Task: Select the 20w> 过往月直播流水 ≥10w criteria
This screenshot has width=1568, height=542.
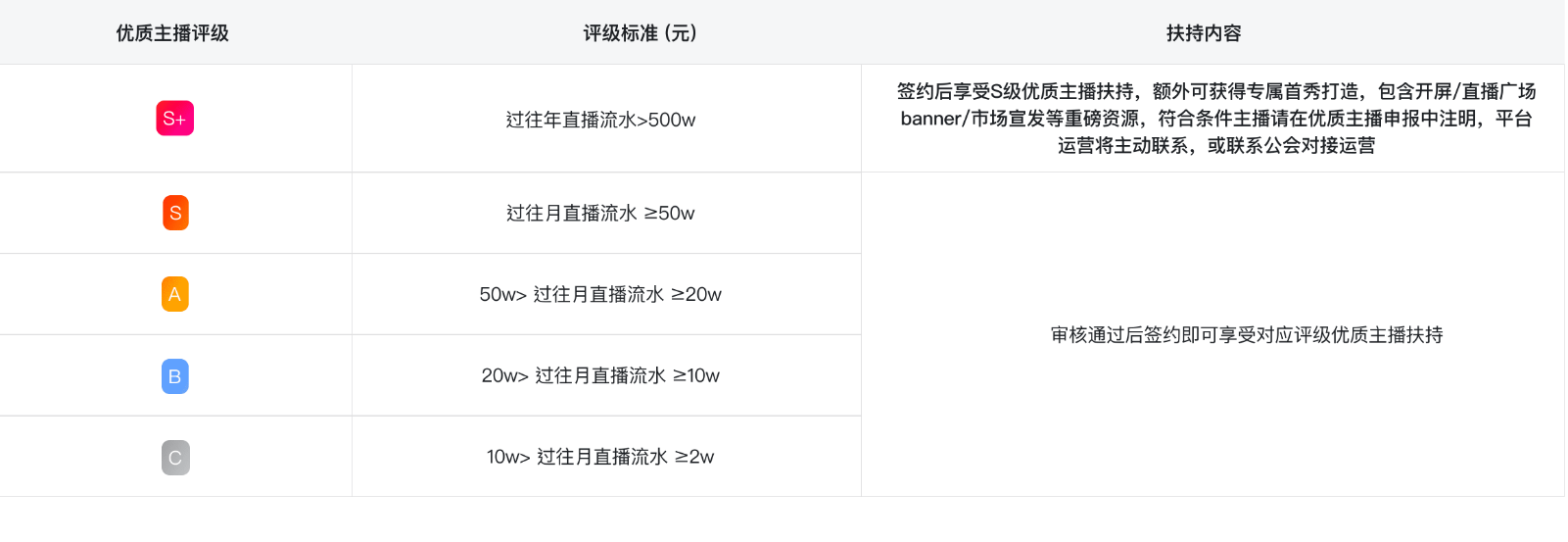Action: 600,375
